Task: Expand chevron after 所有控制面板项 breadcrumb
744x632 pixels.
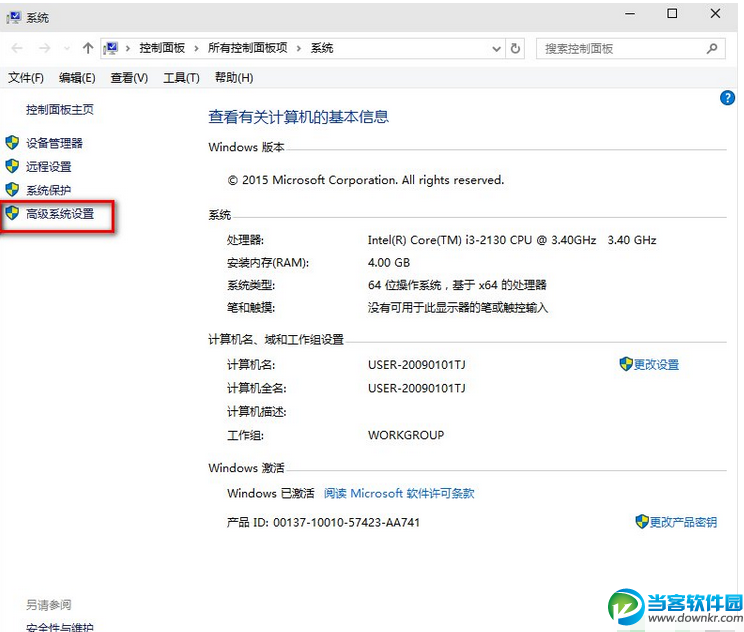Action: coord(298,48)
